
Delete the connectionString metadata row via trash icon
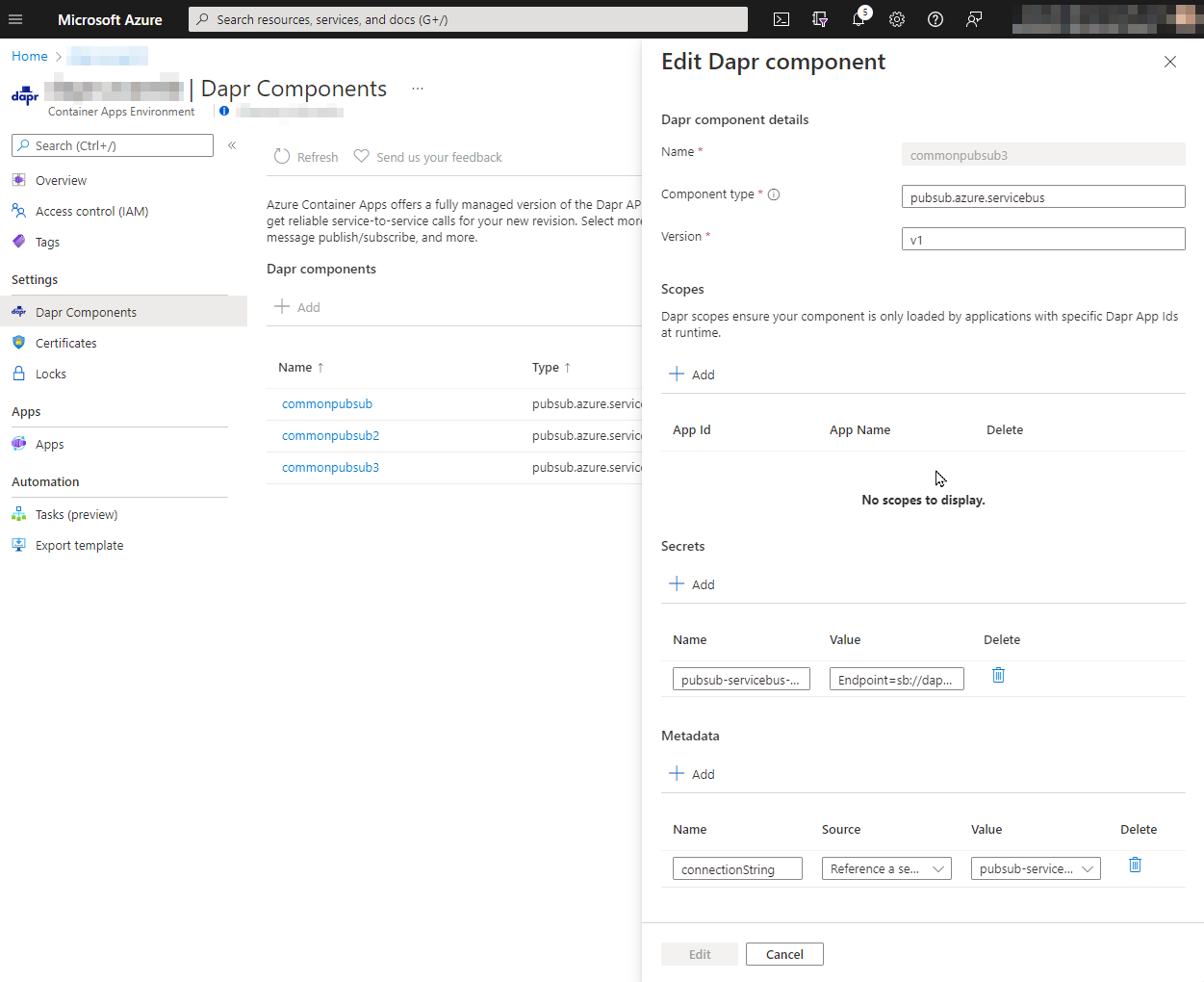pyautogui.click(x=1135, y=865)
